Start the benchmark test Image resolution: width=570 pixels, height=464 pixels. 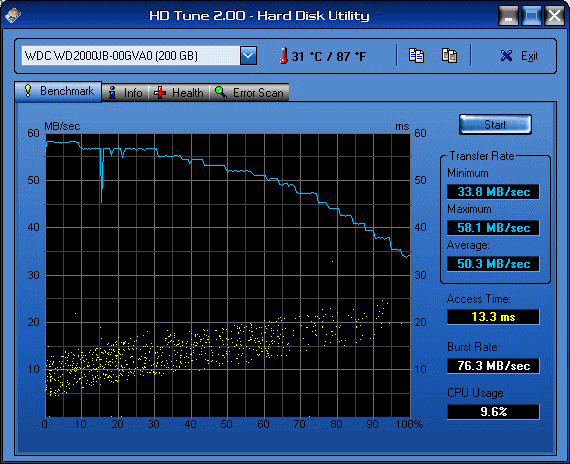point(495,125)
